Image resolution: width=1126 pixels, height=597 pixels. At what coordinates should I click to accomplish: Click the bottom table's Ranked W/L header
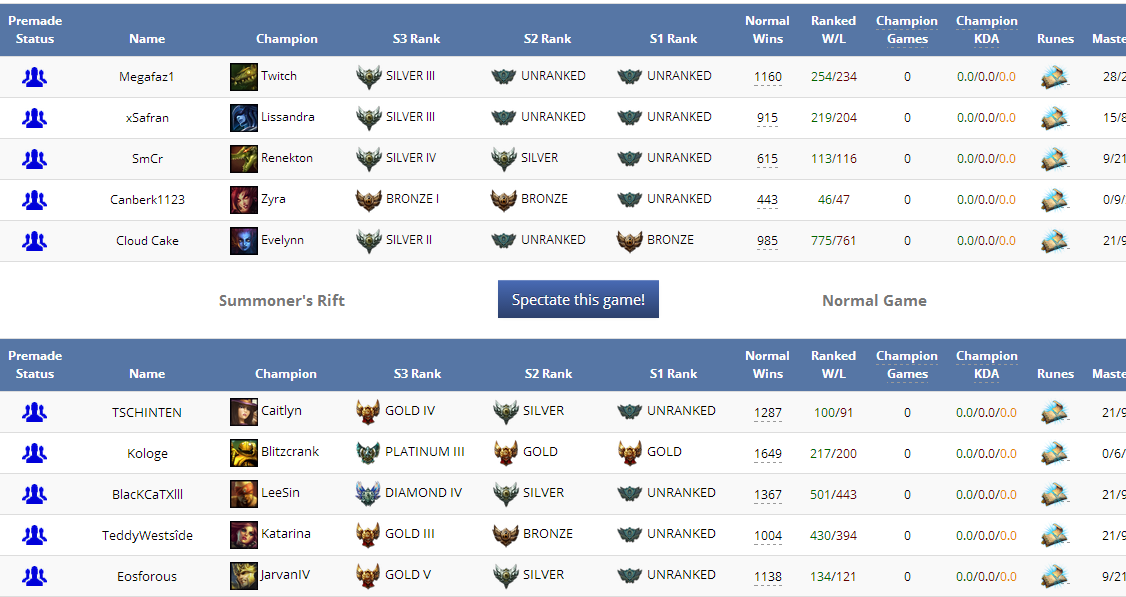pyautogui.click(x=833, y=365)
